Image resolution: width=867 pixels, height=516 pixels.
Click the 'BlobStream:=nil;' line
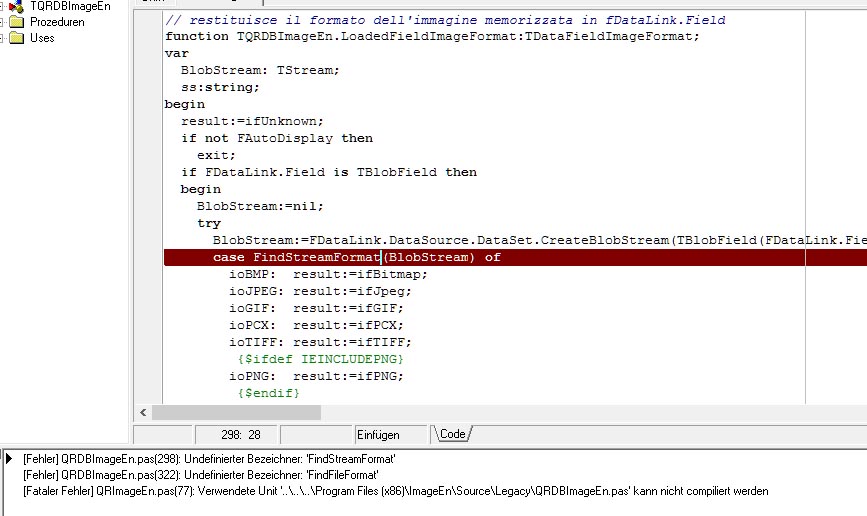260,206
